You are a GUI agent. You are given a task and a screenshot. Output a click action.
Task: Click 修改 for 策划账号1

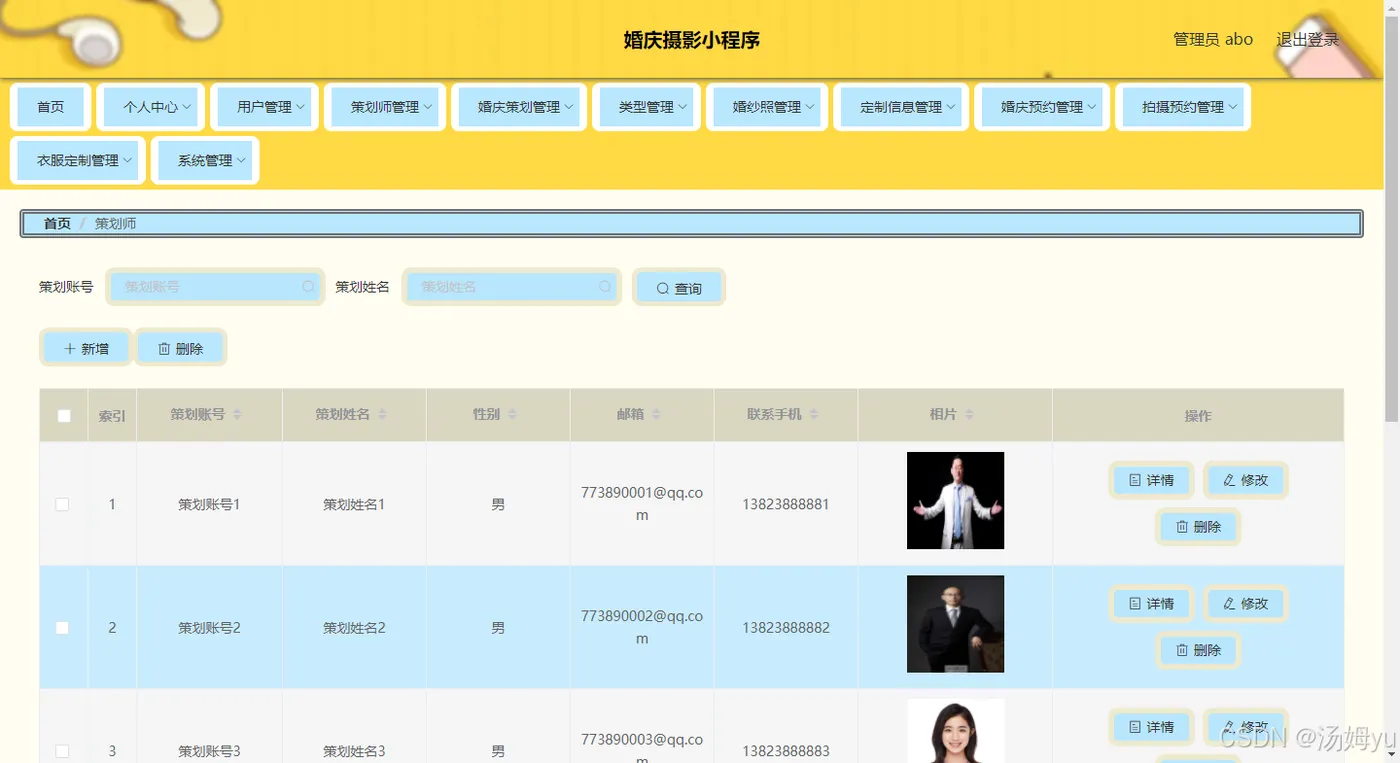(x=1245, y=480)
